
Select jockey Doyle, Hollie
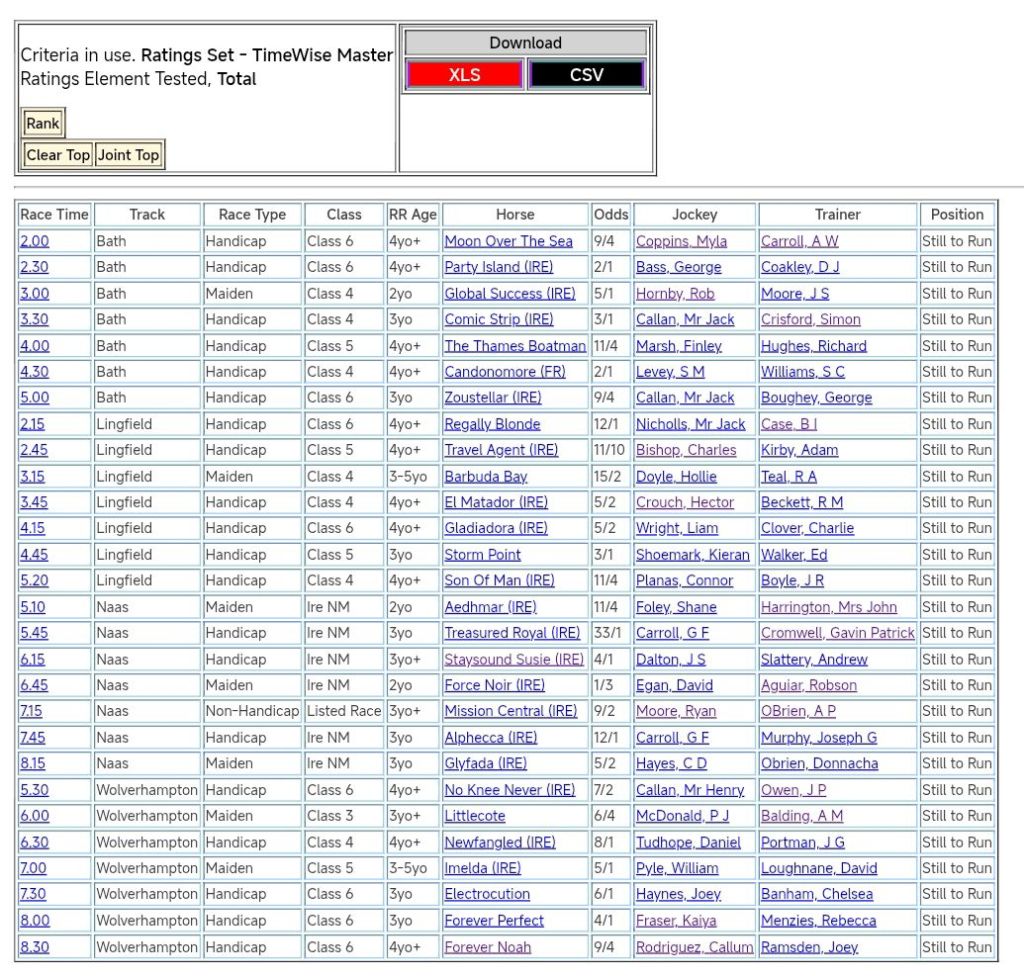coord(676,477)
